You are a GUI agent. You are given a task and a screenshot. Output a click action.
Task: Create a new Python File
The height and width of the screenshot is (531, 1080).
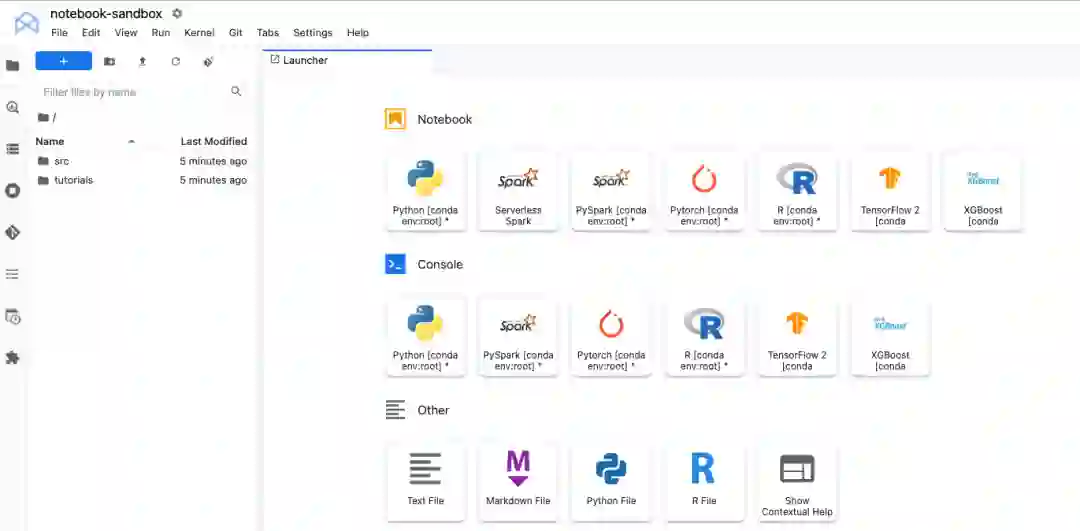(611, 481)
